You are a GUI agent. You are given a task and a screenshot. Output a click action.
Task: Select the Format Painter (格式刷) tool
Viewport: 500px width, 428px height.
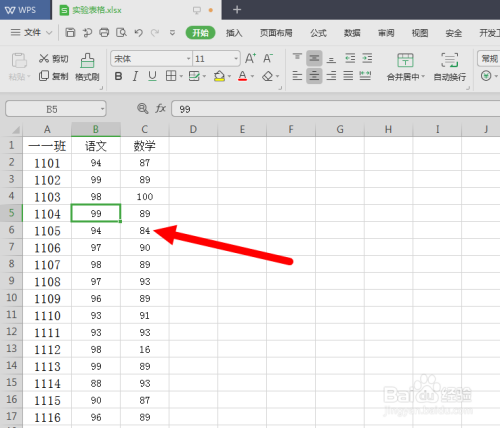87,67
